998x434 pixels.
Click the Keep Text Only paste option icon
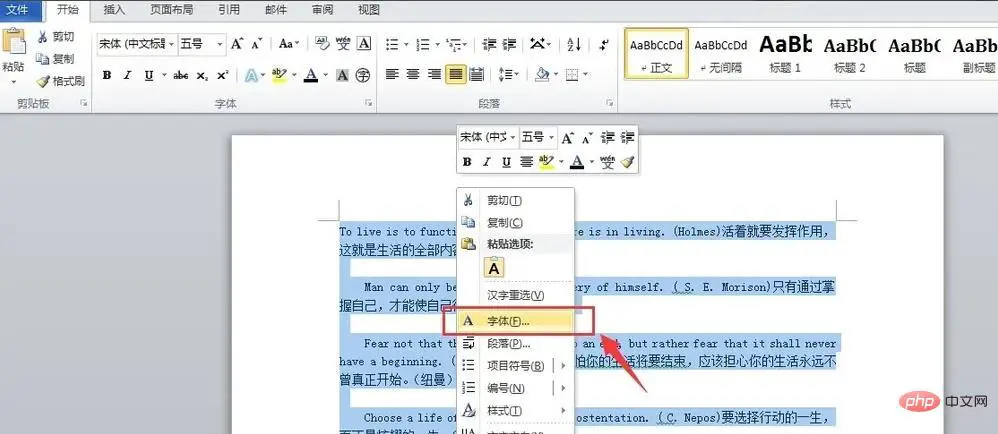[495, 268]
